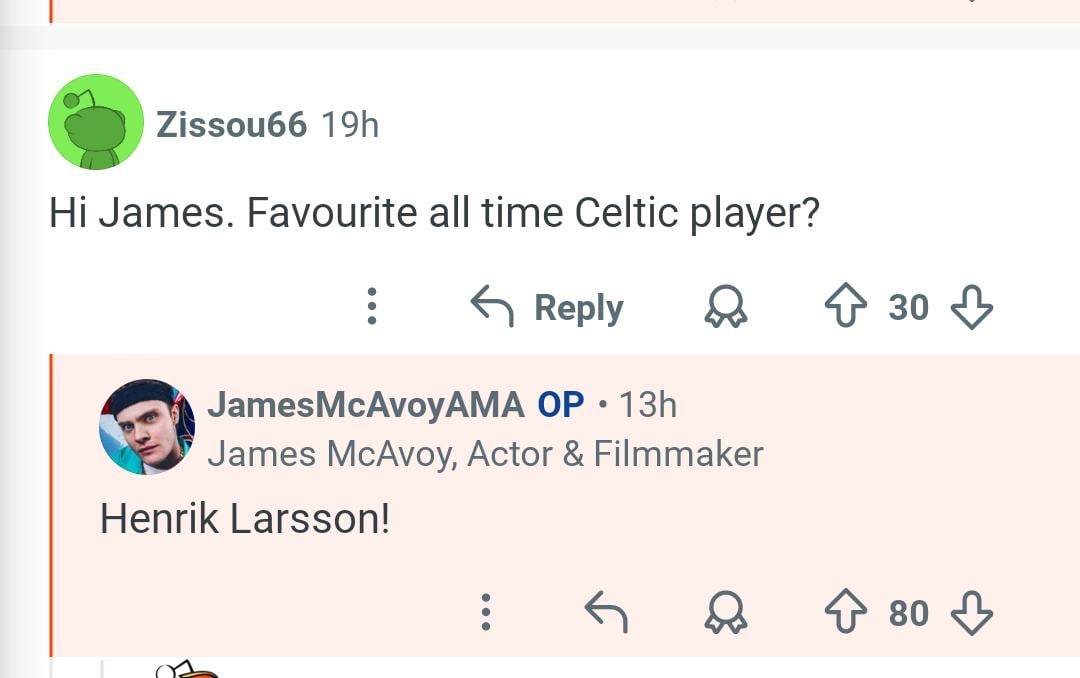Upvote the Henrik Larsson reply
The height and width of the screenshot is (678, 1080).
tap(845, 612)
